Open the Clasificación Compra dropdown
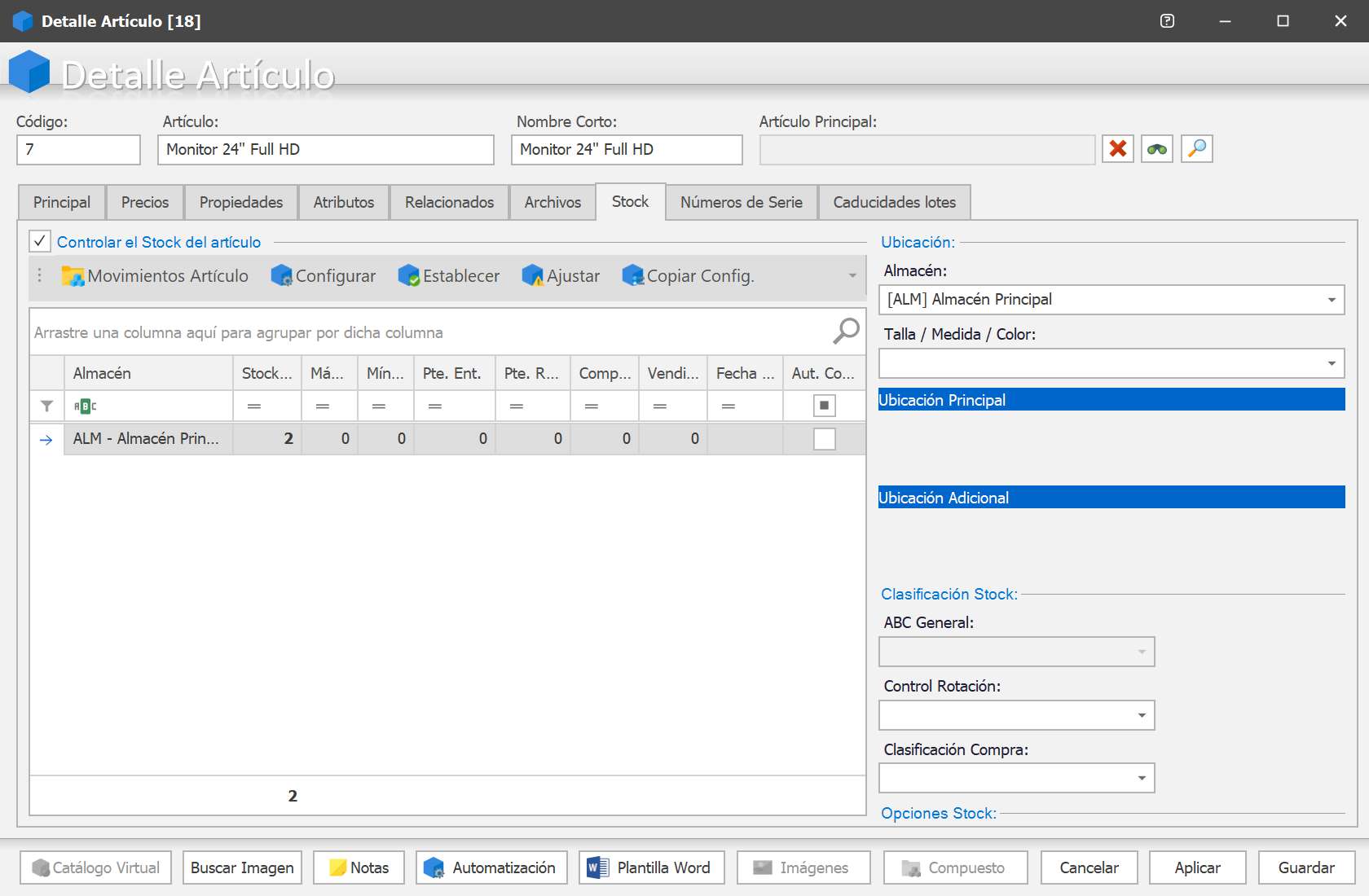1369x896 pixels. click(1142, 778)
